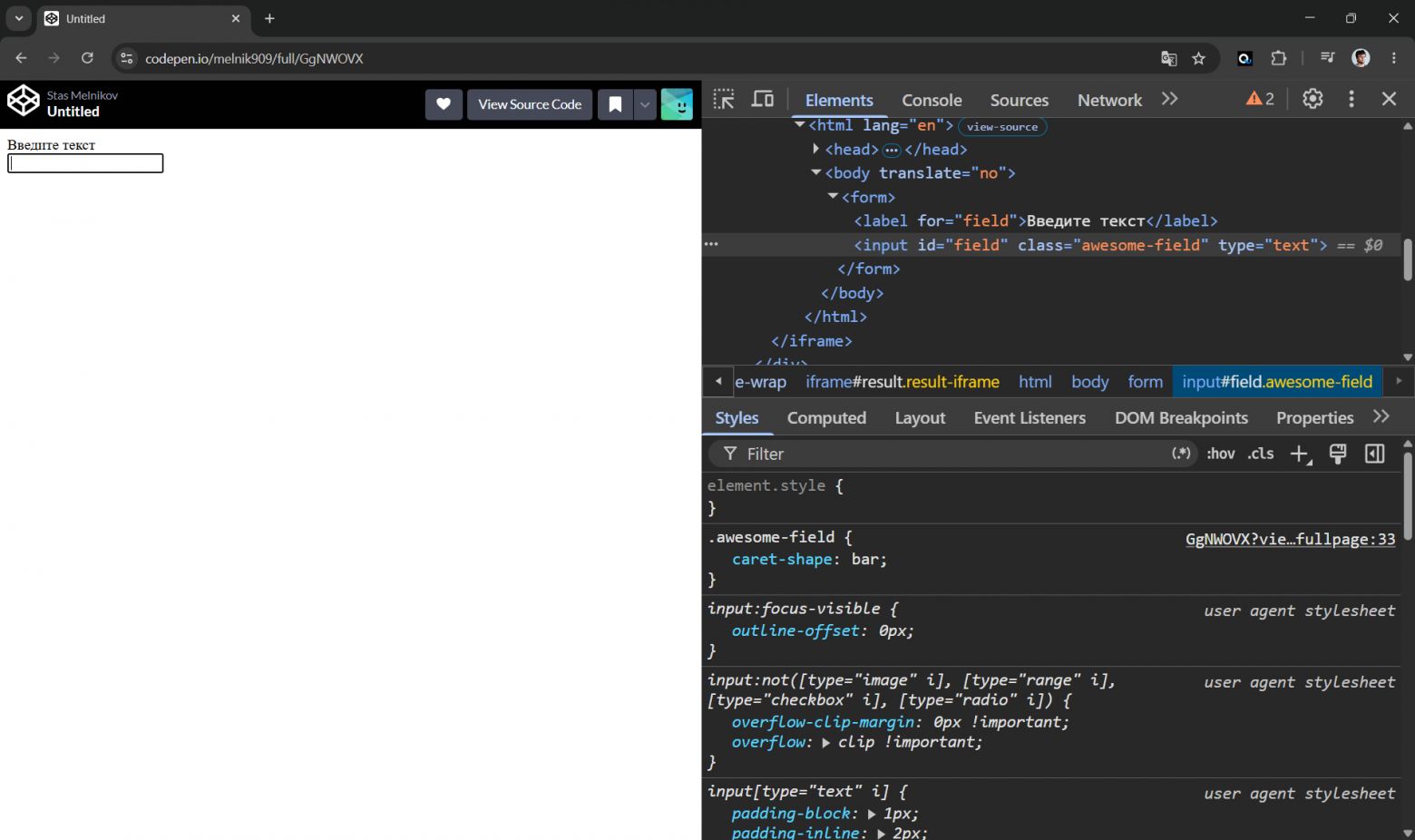Open bookmark dropdown arrow in CodePen header
Viewport: 1415px width, 840px height.
click(x=645, y=104)
